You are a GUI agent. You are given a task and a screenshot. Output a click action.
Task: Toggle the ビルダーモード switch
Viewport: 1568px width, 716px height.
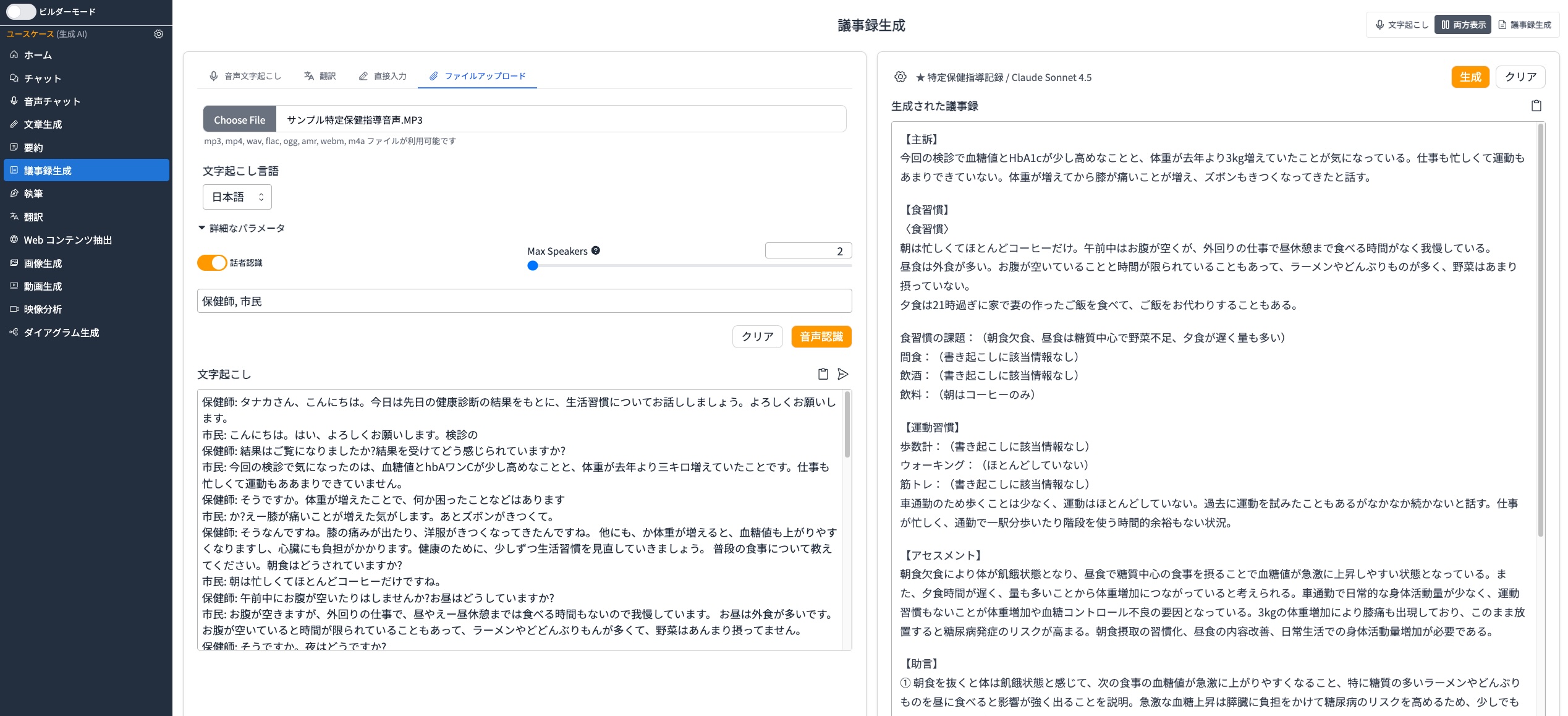pos(21,11)
